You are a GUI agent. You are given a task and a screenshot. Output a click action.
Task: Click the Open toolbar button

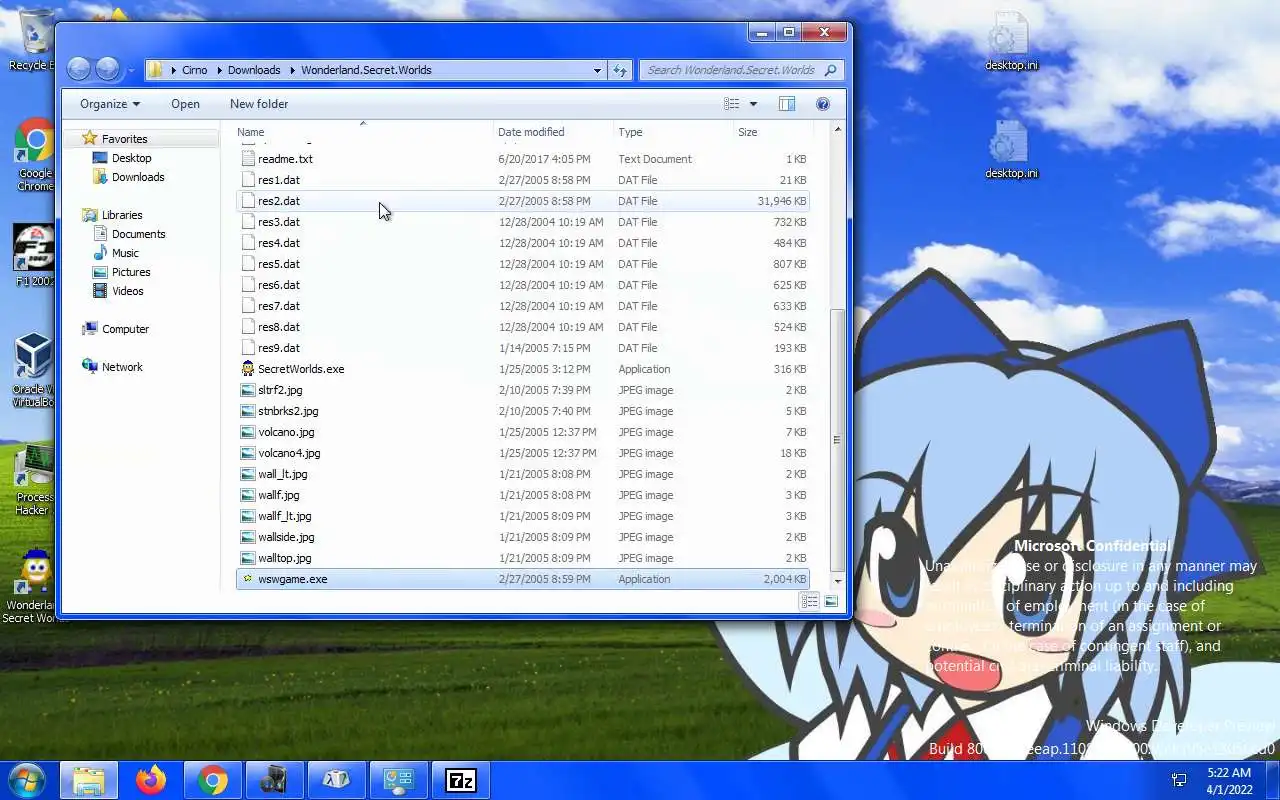[x=185, y=104]
